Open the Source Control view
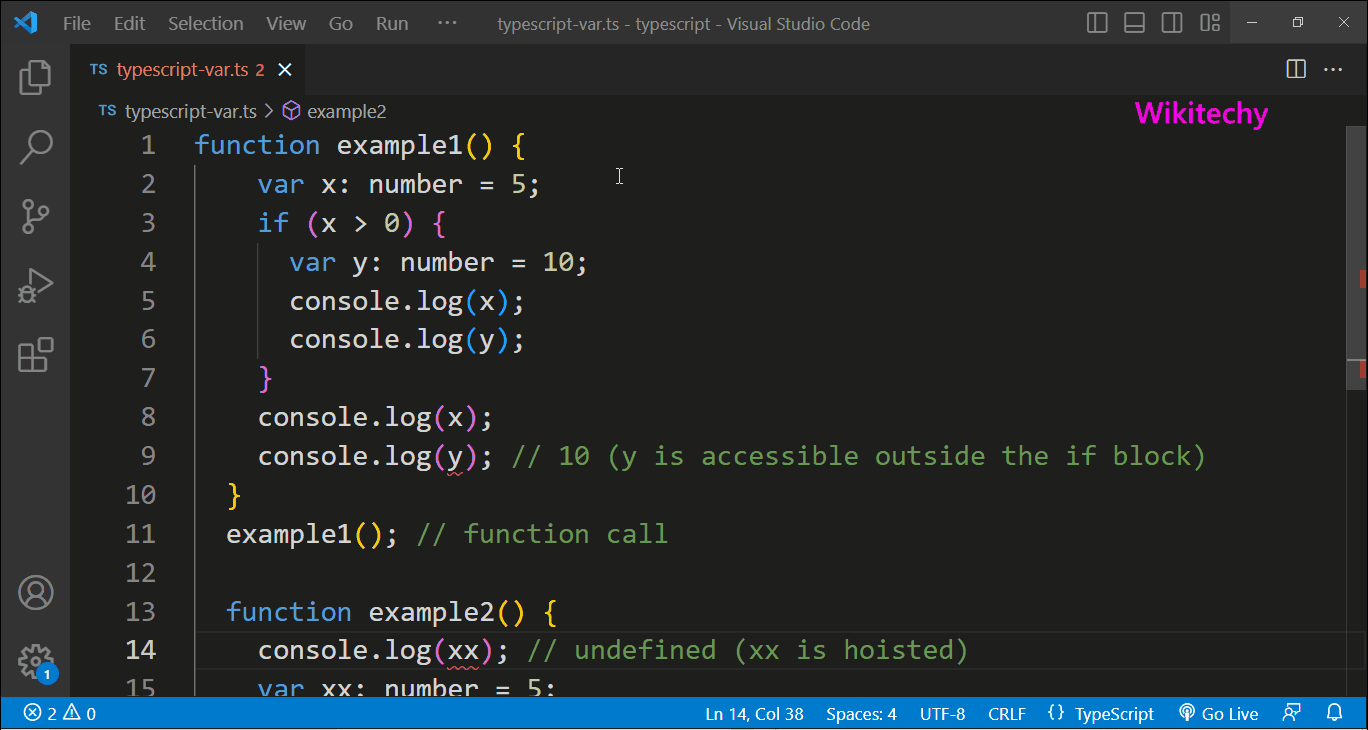This screenshot has height=730, width=1368. (36, 217)
